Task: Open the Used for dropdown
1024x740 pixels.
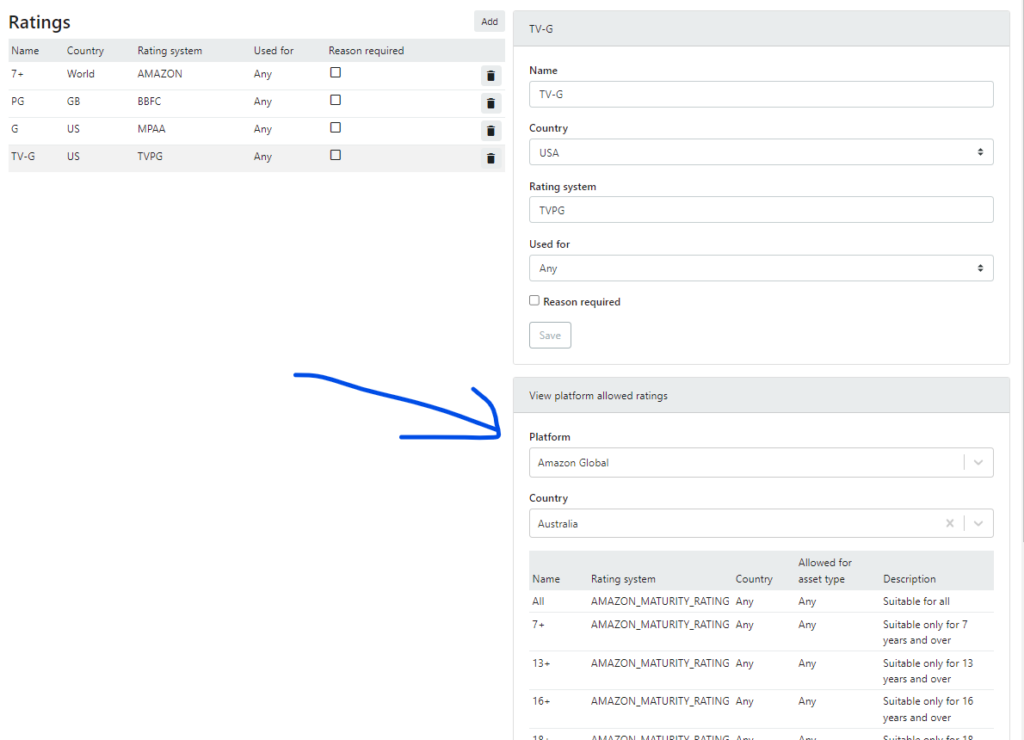Action: tap(760, 268)
